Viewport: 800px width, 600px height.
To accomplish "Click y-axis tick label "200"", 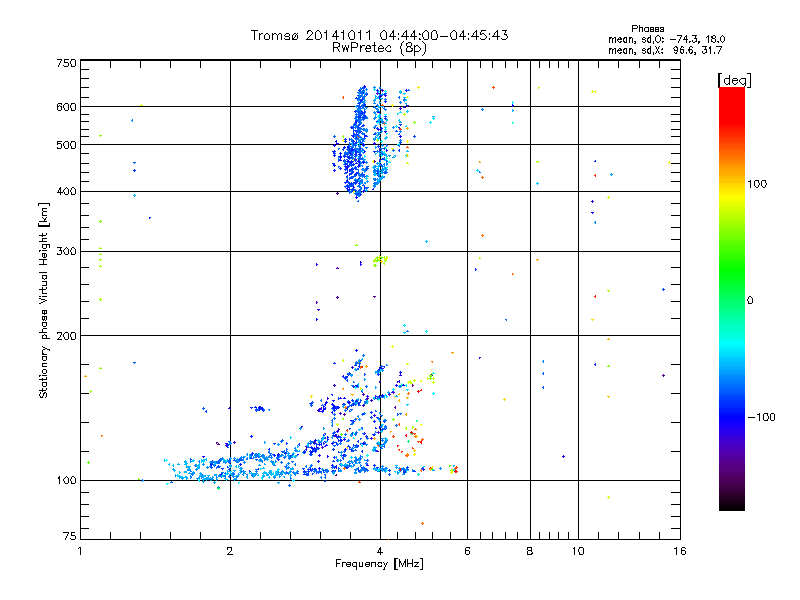I will pos(67,336).
